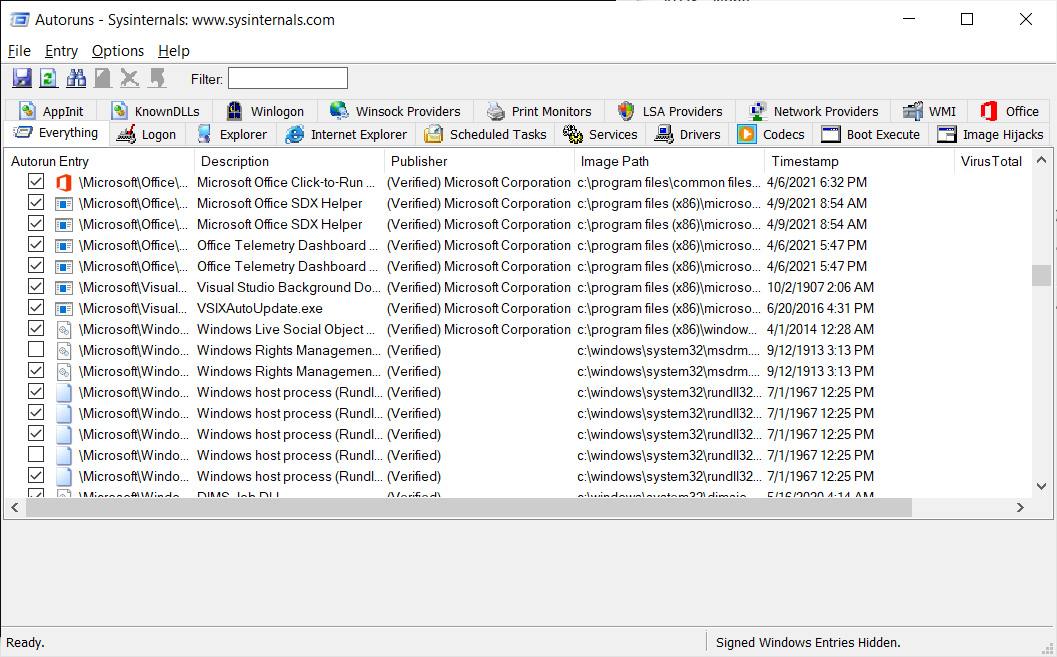This screenshot has width=1057, height=657.
Task: Click Signed Windows Entries Hidden status text
Action: 808,642
